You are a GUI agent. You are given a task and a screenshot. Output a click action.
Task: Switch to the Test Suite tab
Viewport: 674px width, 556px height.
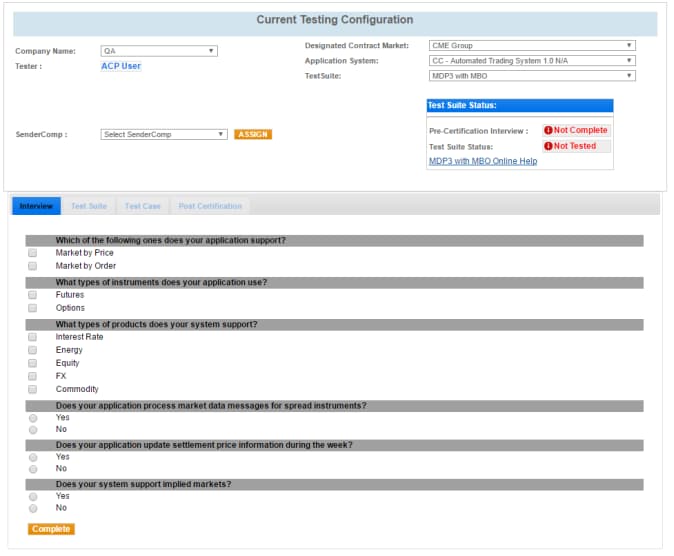pos(89,206)
